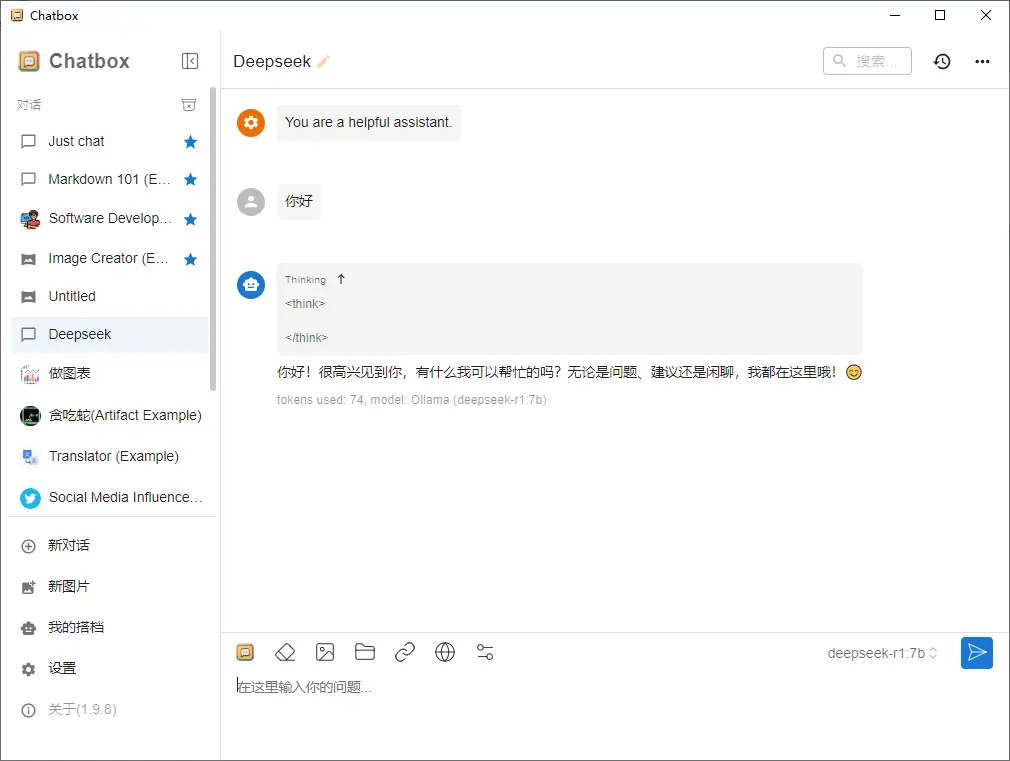The width and height of the screenshot is (1010, 761).
Task: Open the 贪吃蛇 Artifact Example conversation
Action: coord(110,416)
